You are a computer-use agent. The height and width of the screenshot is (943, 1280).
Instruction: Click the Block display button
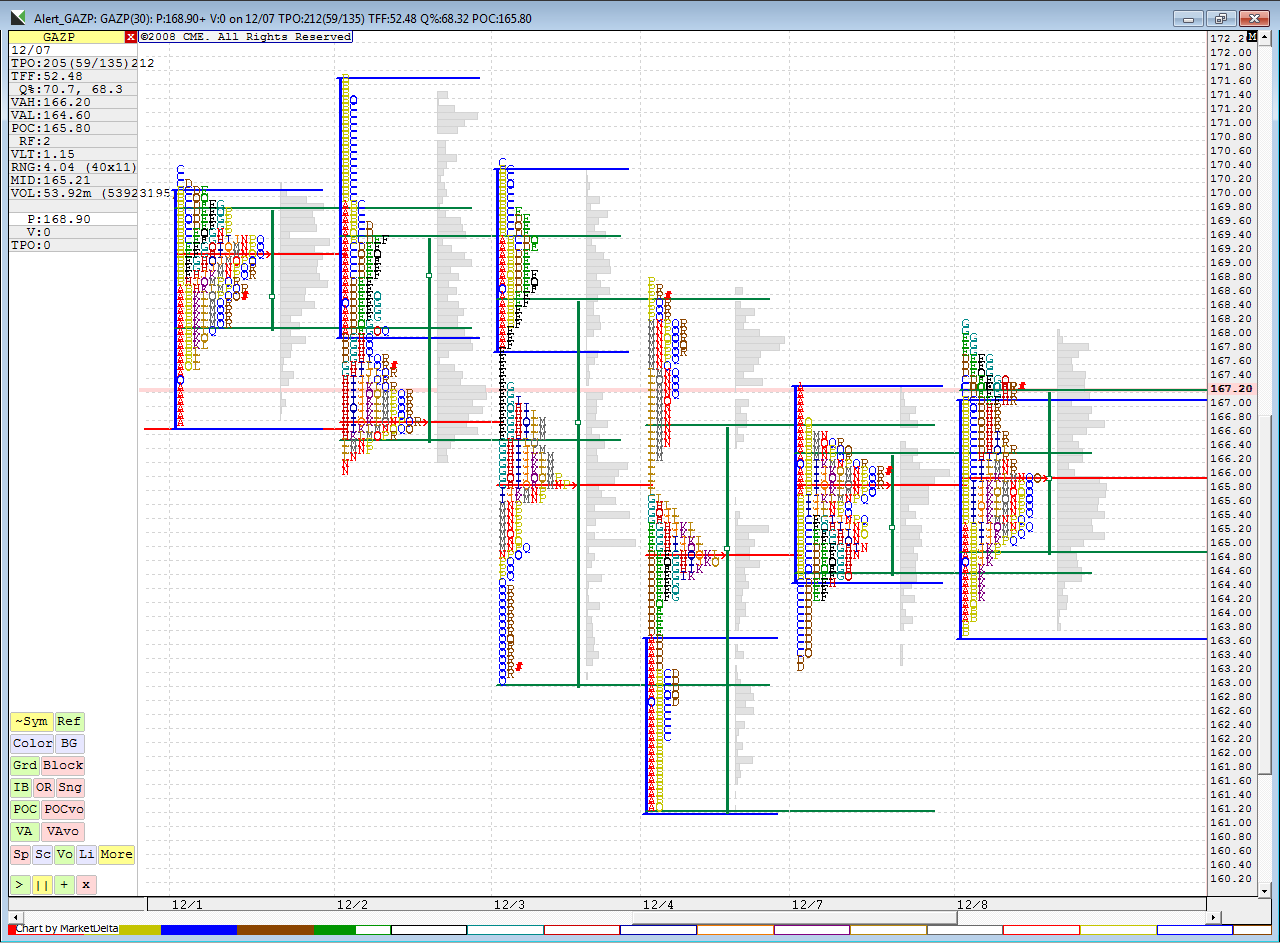pos(64,766)
